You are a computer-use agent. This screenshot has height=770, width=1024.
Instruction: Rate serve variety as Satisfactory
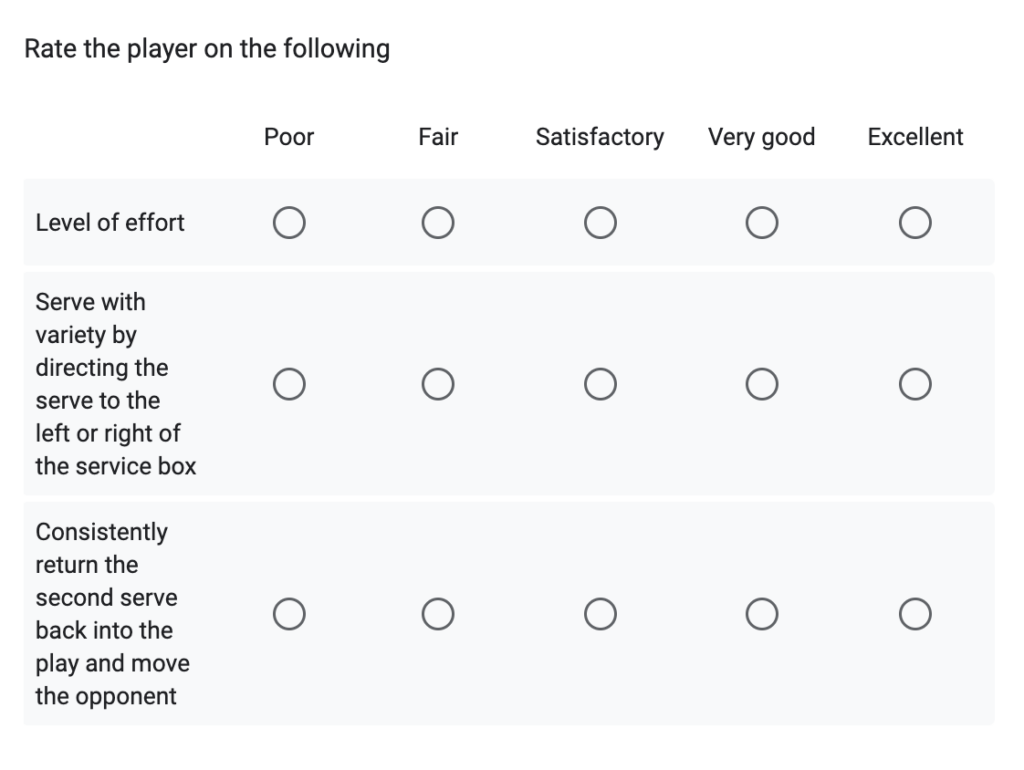tap(600, 383)
